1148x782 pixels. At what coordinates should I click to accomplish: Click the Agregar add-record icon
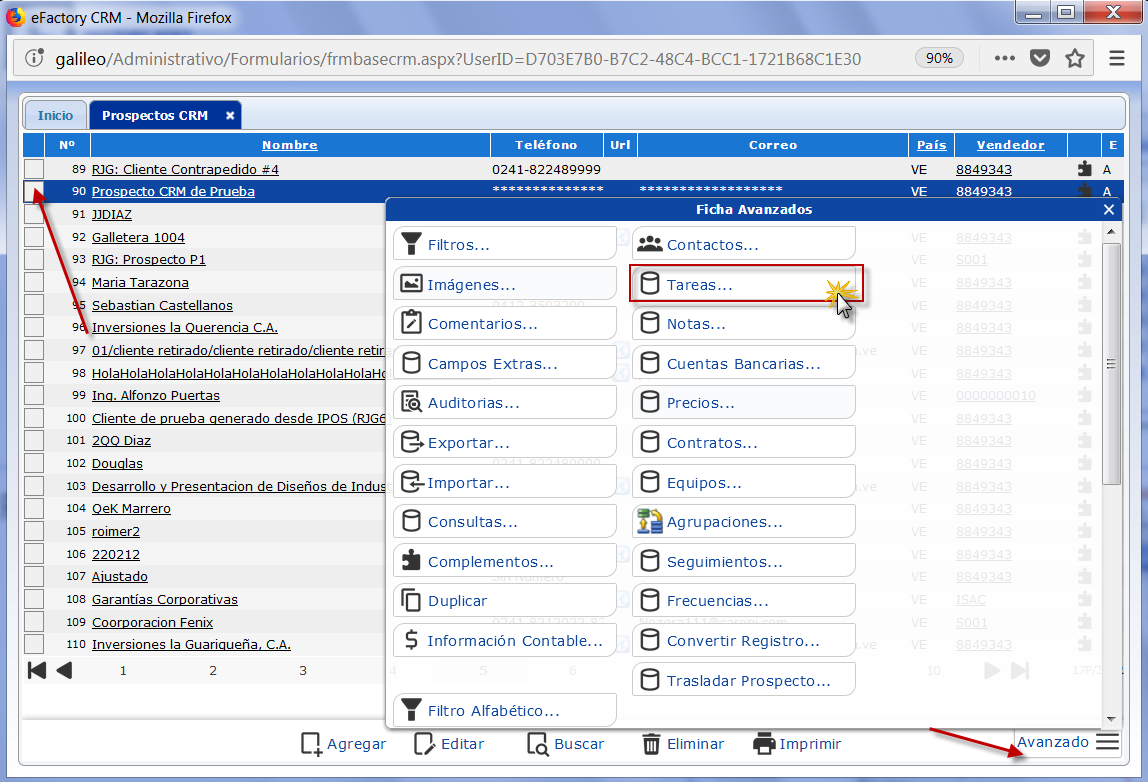click(x=311, y=744)
